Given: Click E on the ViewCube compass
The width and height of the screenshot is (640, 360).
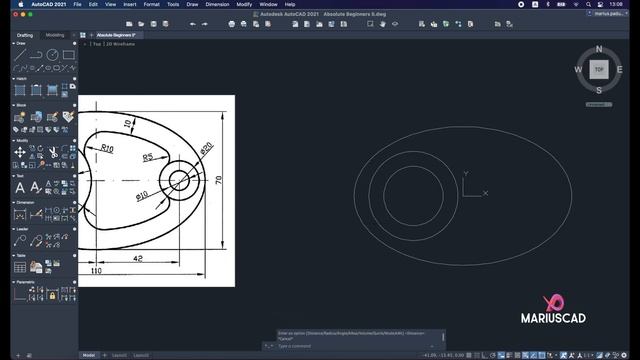Looking at the screenshot, I should 620,69.
